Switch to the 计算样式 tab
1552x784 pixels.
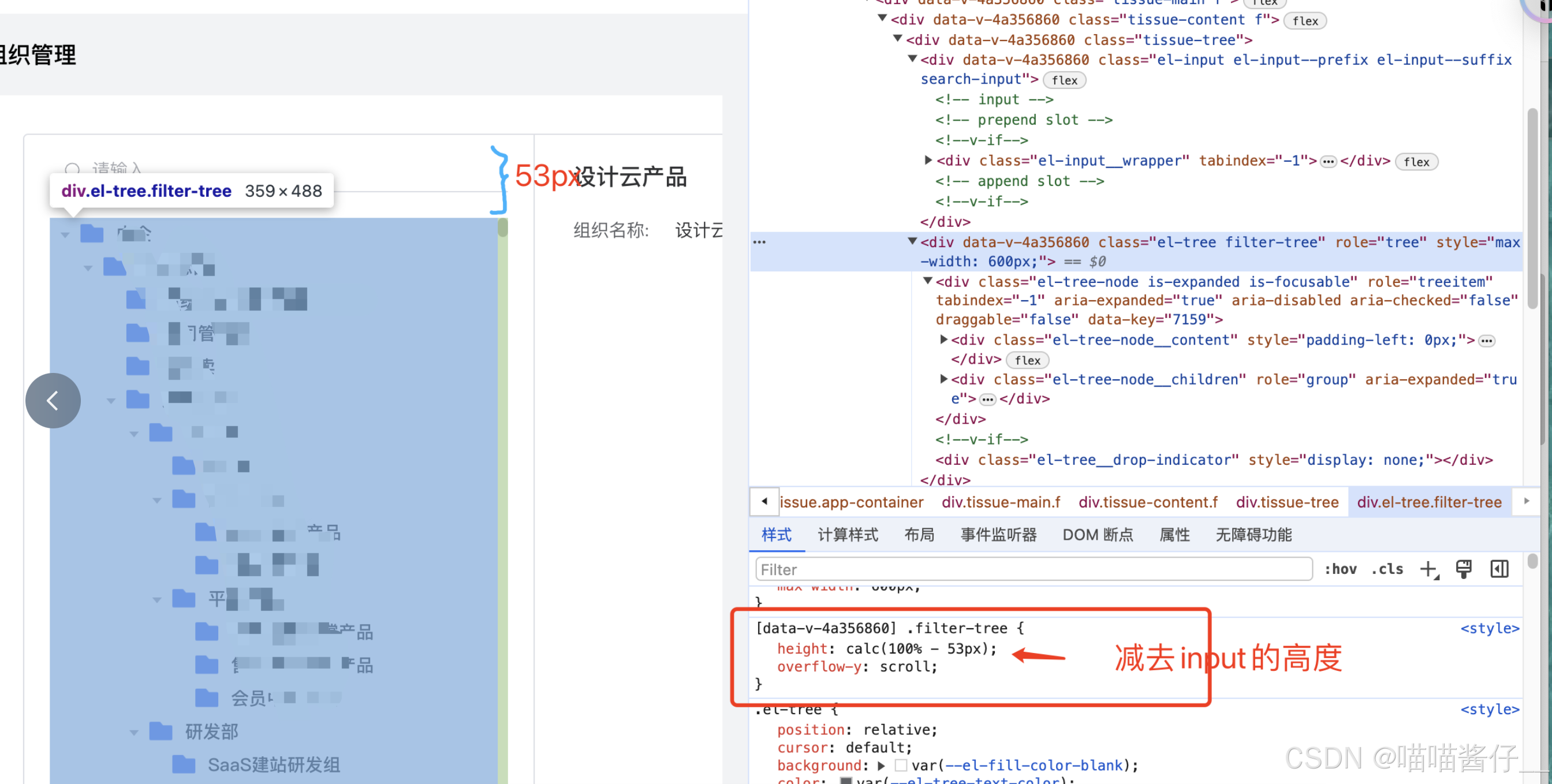[847, 535]
